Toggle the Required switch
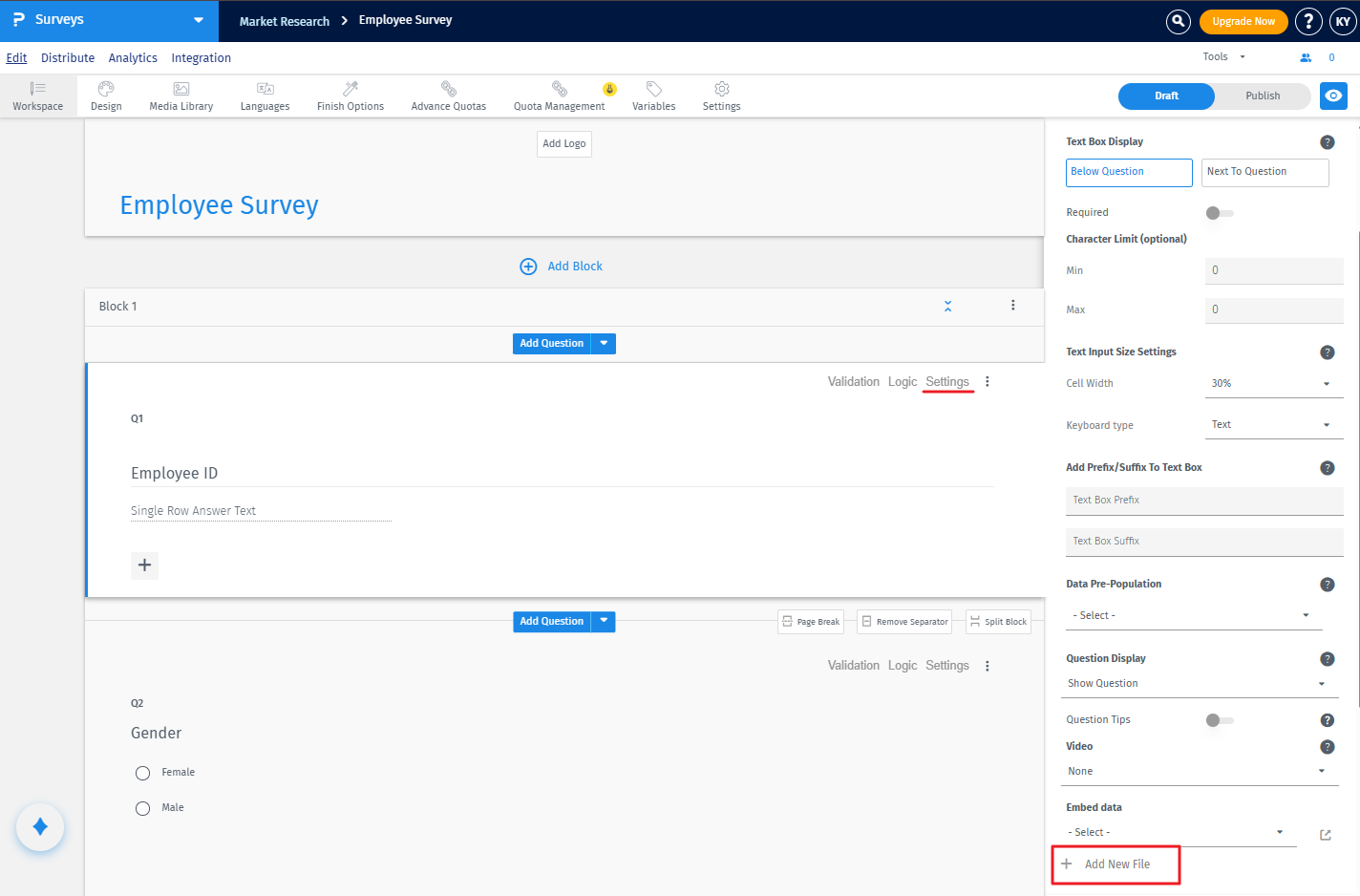The width and height of the screenshot is (1360, 896). tap(1220, 213)
